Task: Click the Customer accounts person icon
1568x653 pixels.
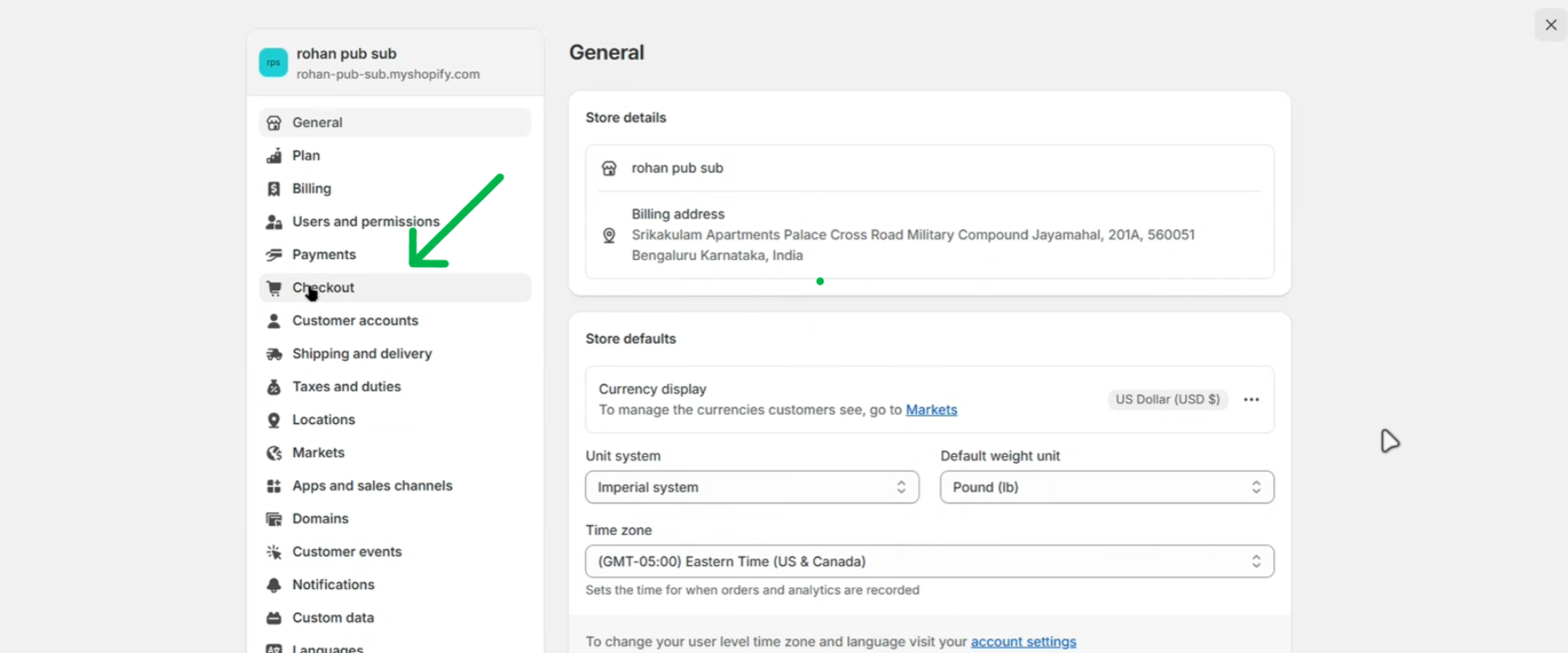Action: [274, 320]
